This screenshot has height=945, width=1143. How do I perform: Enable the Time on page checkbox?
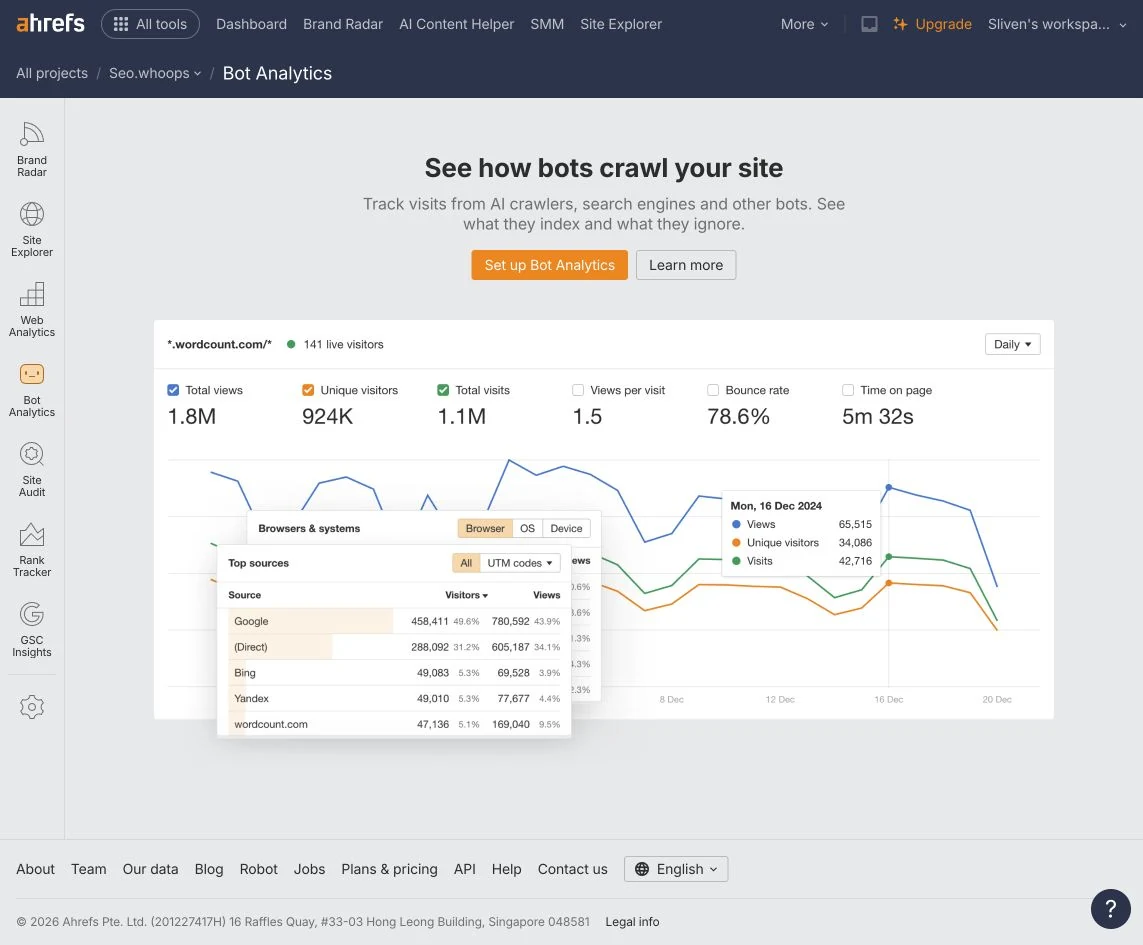point(848,390)
